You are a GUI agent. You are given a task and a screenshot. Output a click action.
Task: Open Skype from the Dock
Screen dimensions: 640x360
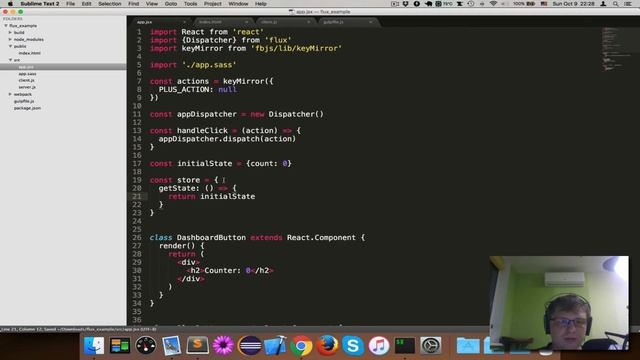point(353,346)
